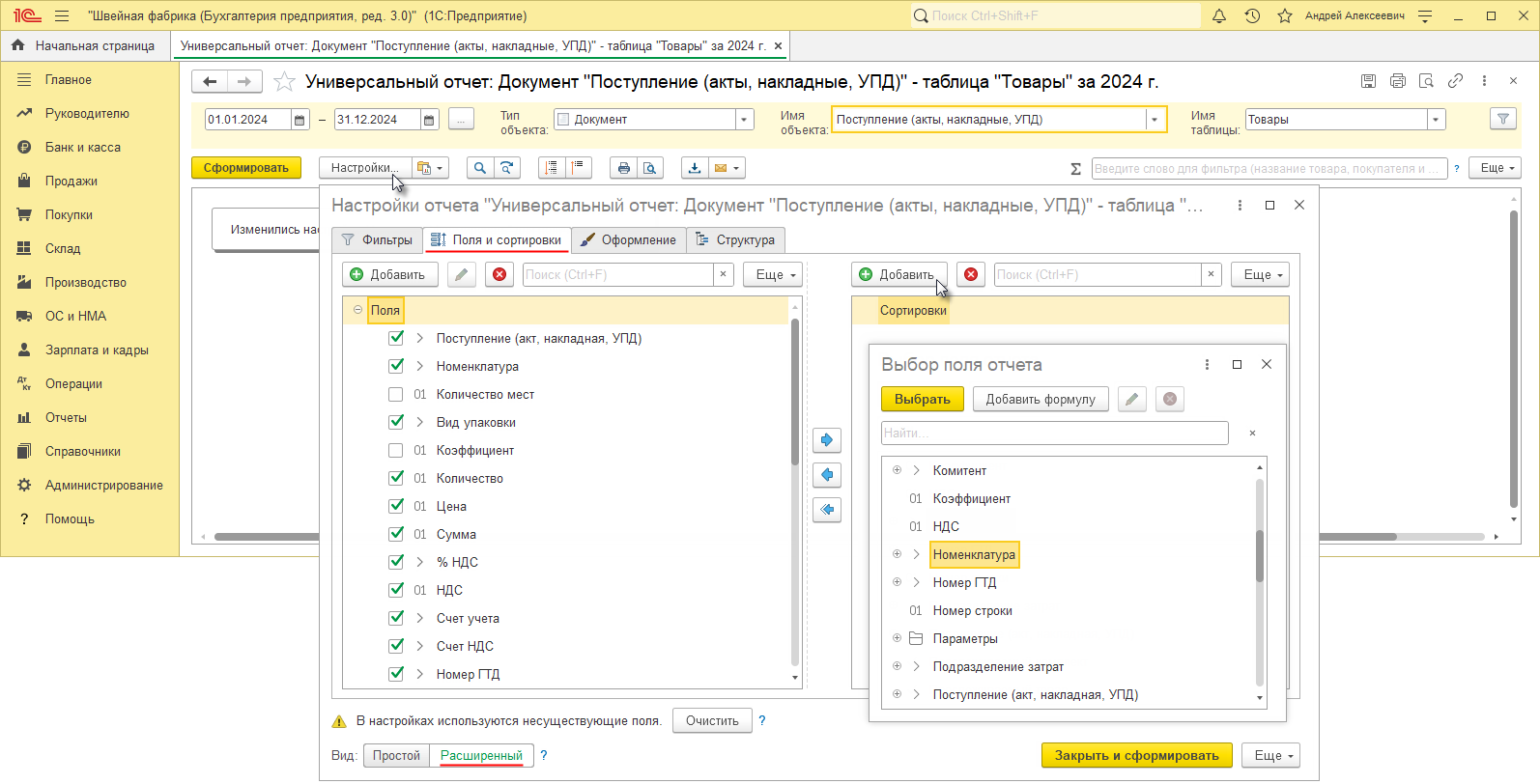This screenshot has width=1540, height=784.
Task: Uncheck the Количество checkbox
Action: click(x=396, y=478)
